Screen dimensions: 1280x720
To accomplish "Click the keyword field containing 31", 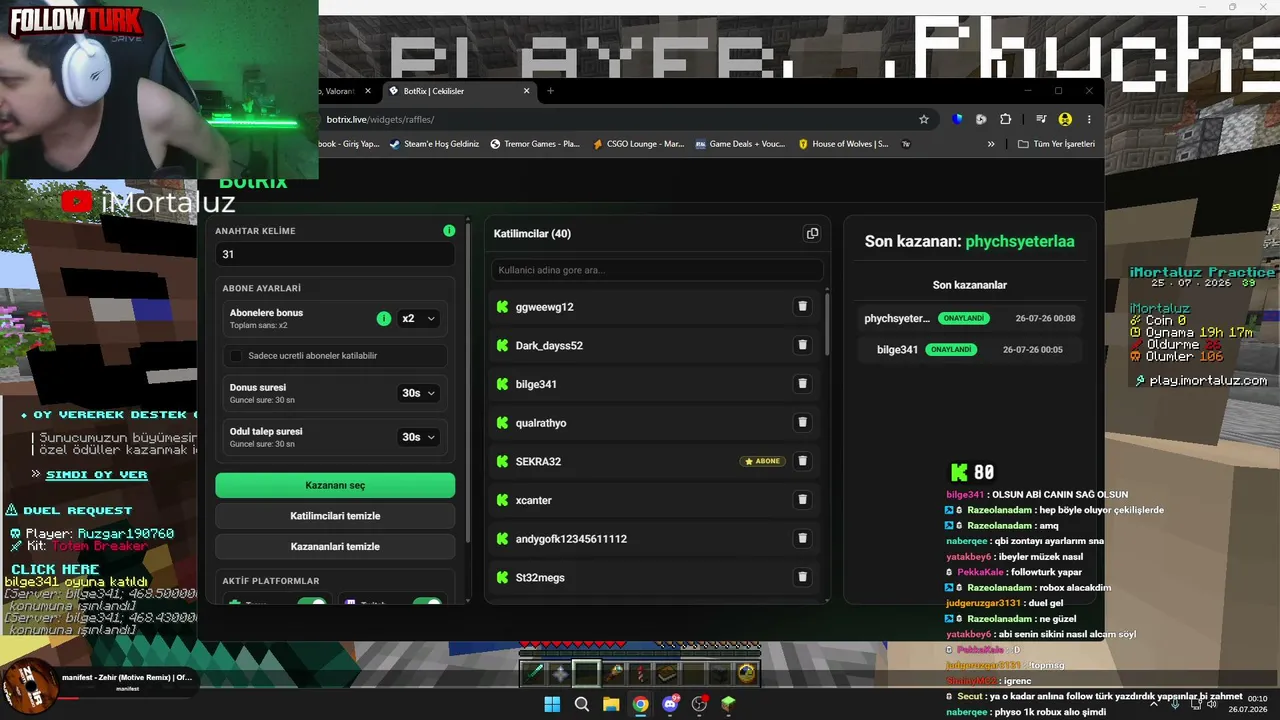I will point(335,254).
